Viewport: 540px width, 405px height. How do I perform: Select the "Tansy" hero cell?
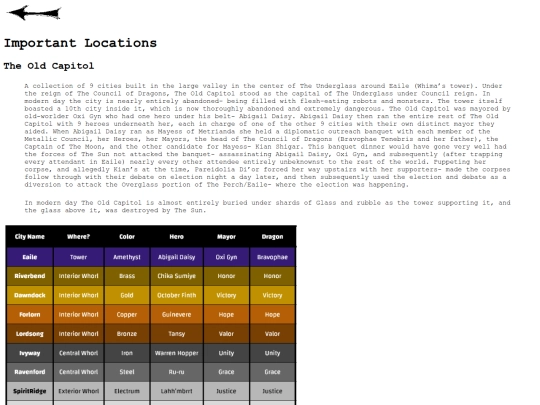tap(177, 334)
